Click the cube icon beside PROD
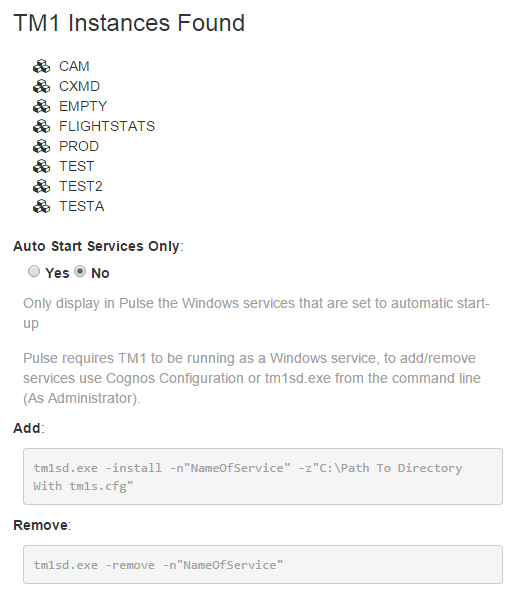The image size is (518, 597). 41,147
